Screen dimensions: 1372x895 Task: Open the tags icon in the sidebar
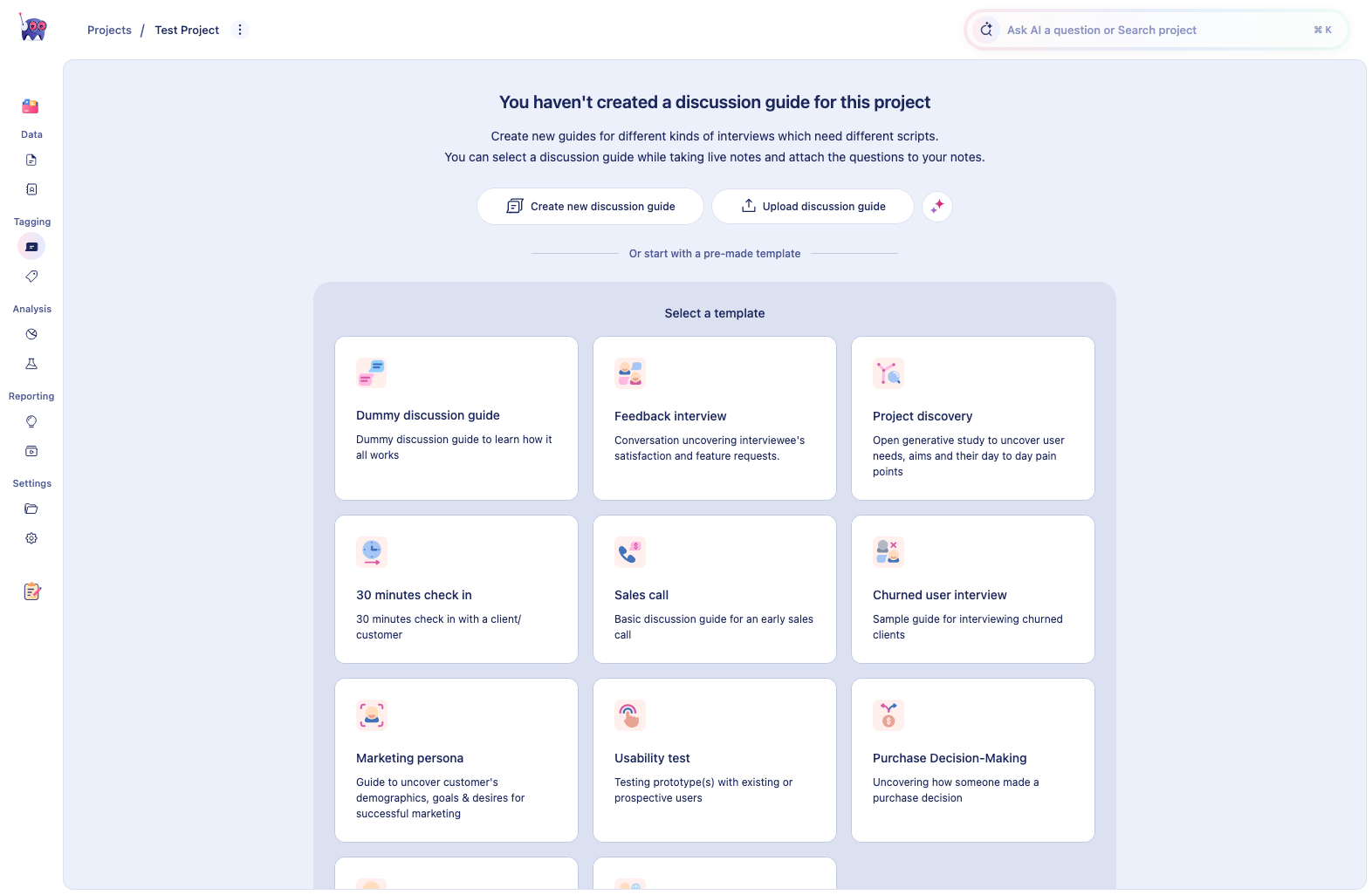[31, 277]
